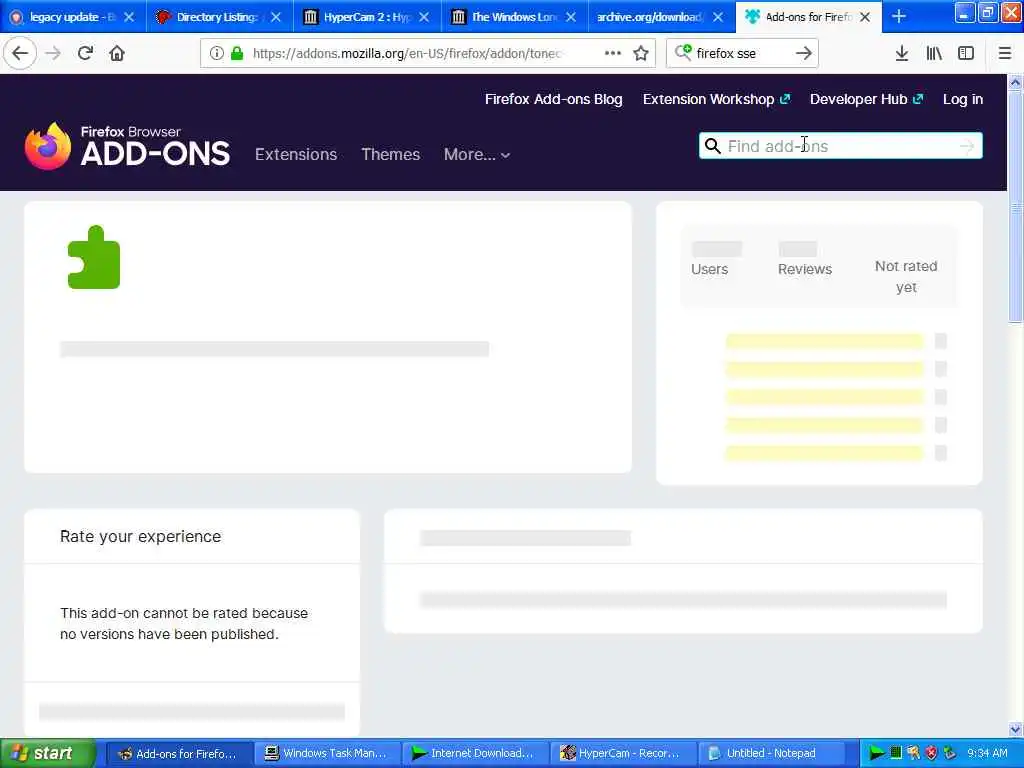The image size is (1024, 768).
Task: Open HyperCam Recorder taskbar button
Action: tap(622, 753)
